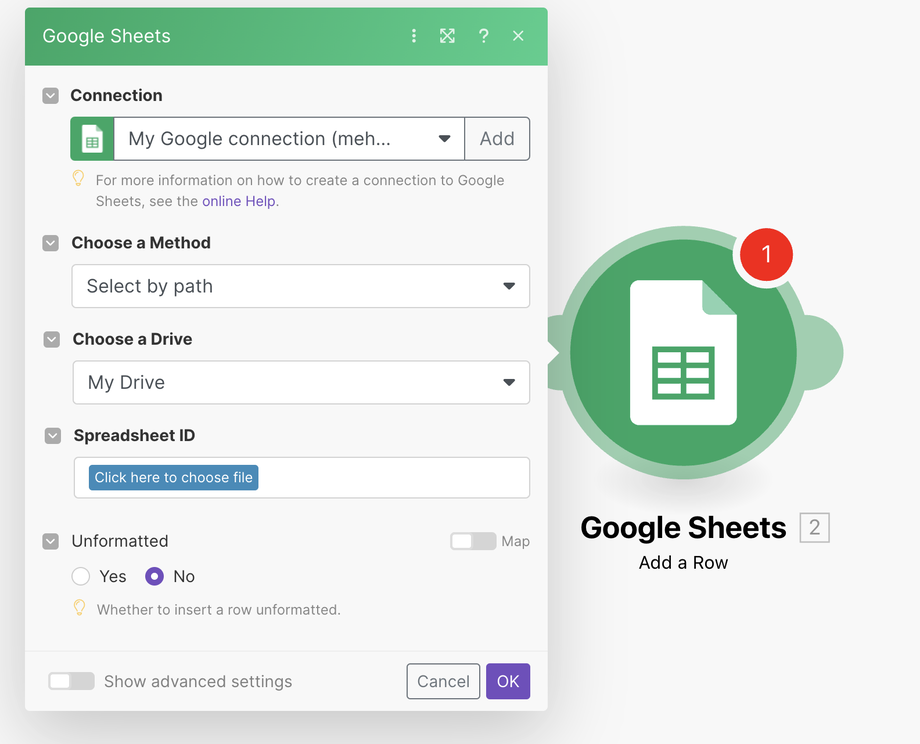Screen dimensions: 920x744
Task: Click the 'Whether to insert a row unformatted' hint
Action: [x=218, y=610]
